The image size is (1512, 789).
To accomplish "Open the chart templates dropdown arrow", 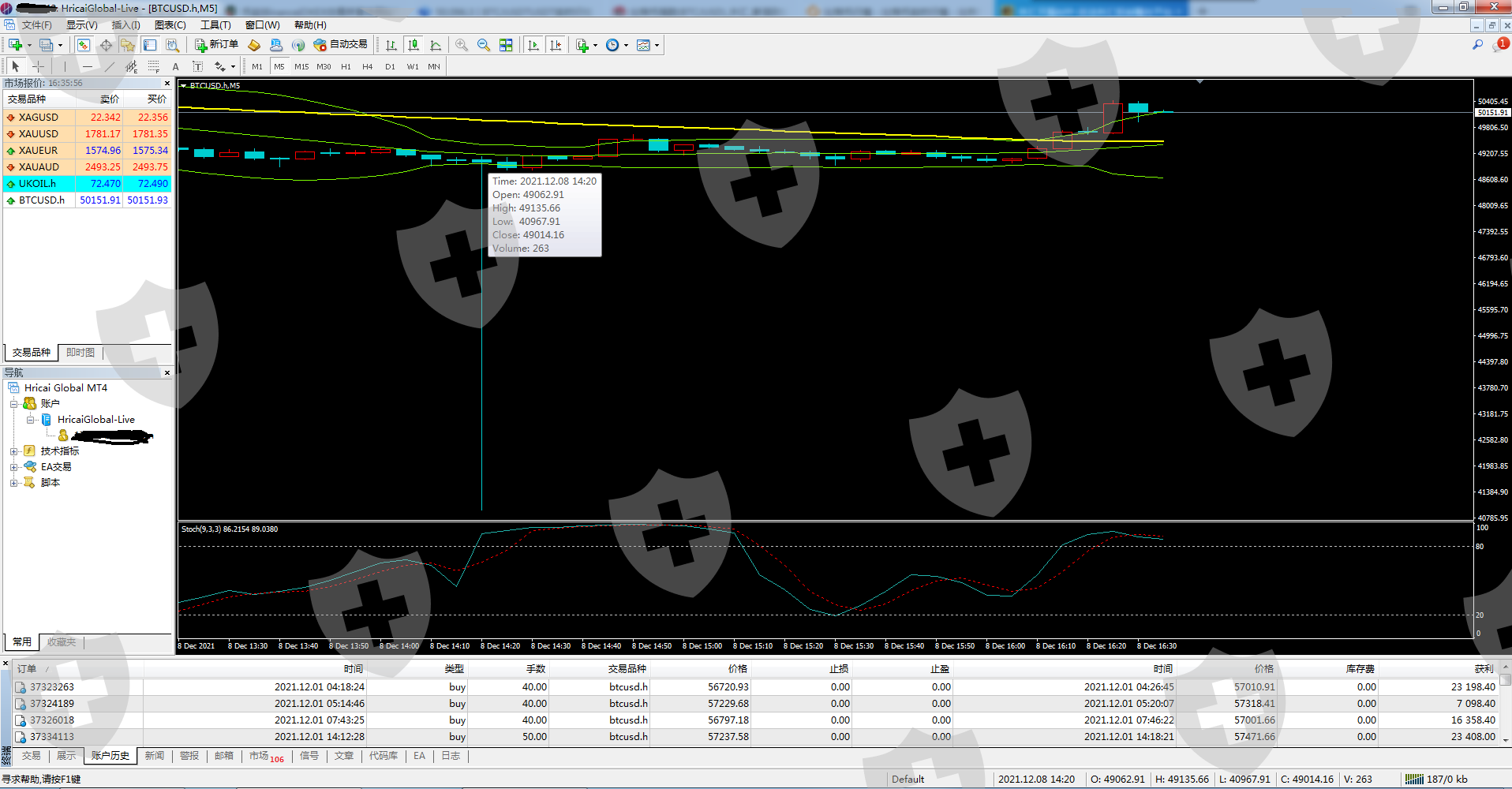I will point(657,46).
